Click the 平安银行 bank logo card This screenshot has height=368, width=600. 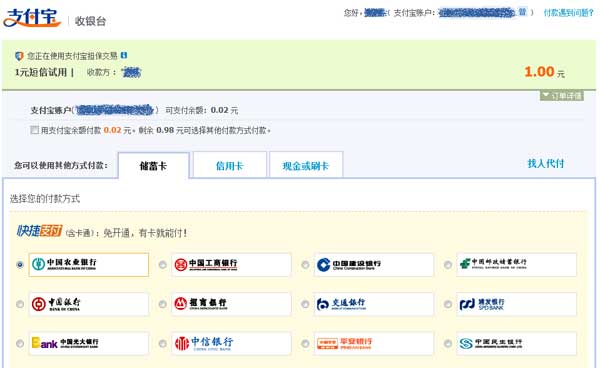coord(374,344)
